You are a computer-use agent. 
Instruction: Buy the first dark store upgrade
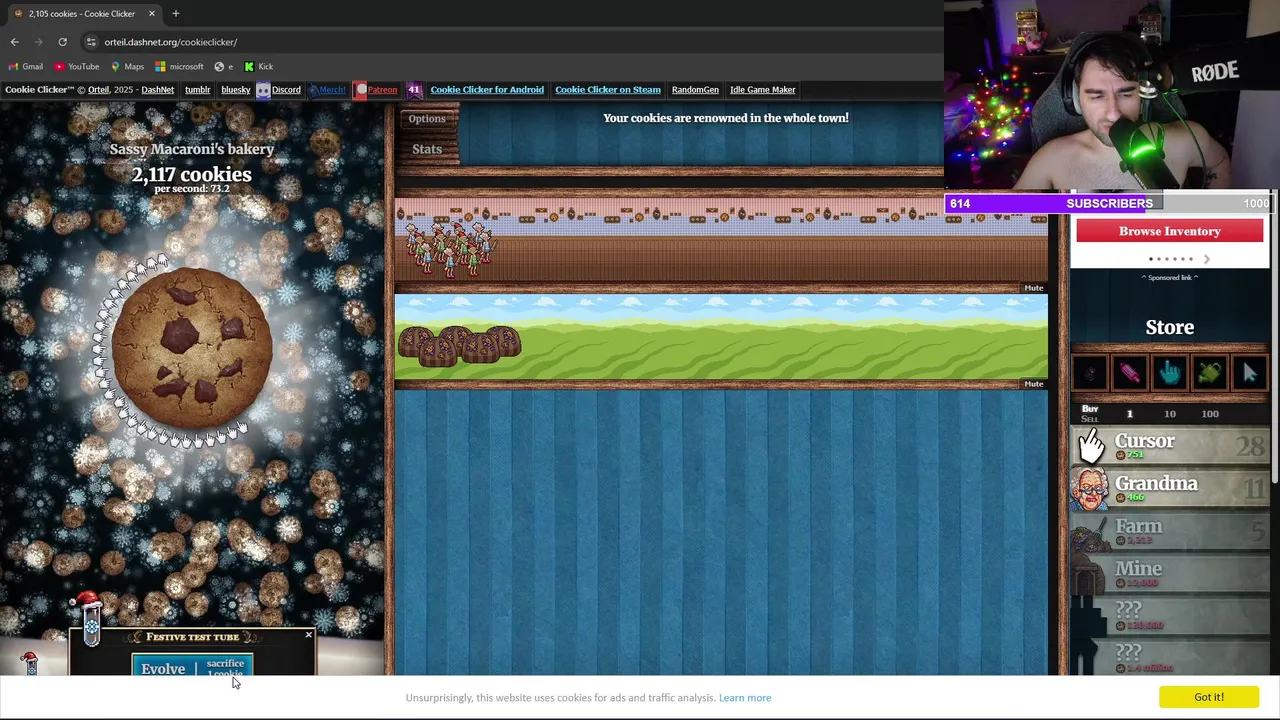point(1091,373)
